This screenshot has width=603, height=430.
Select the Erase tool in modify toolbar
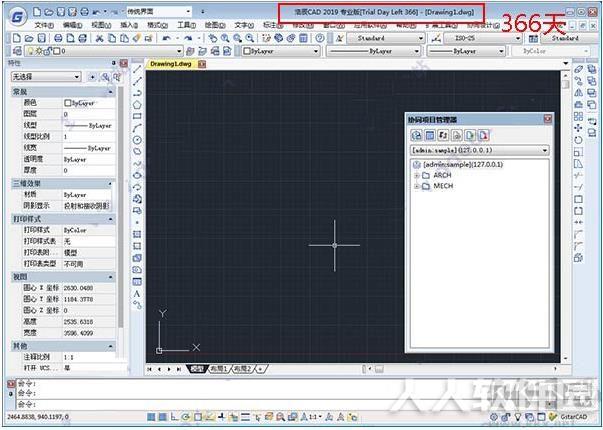click(x=578, y=69)
